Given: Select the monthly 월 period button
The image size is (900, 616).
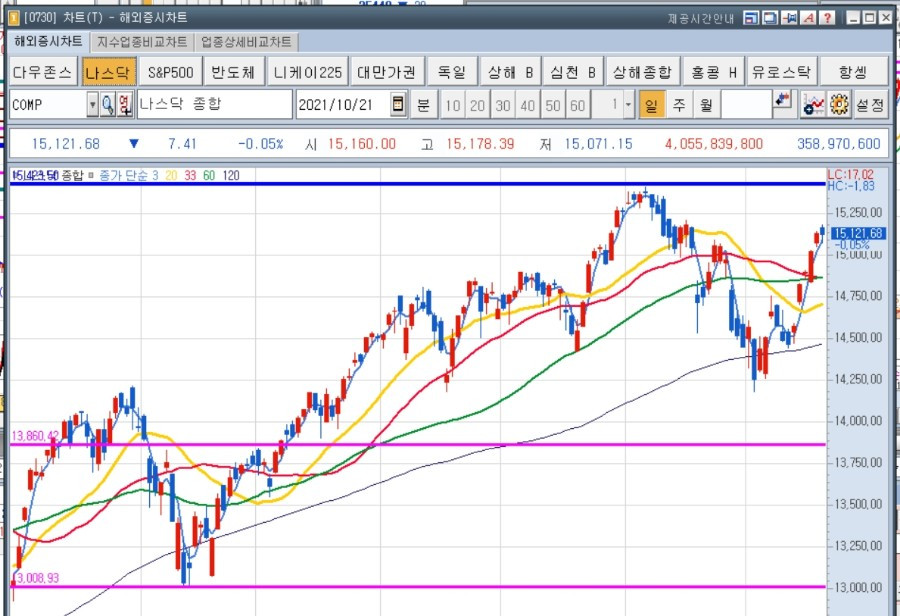Looking at the screenshot, I should coord(705,104).
